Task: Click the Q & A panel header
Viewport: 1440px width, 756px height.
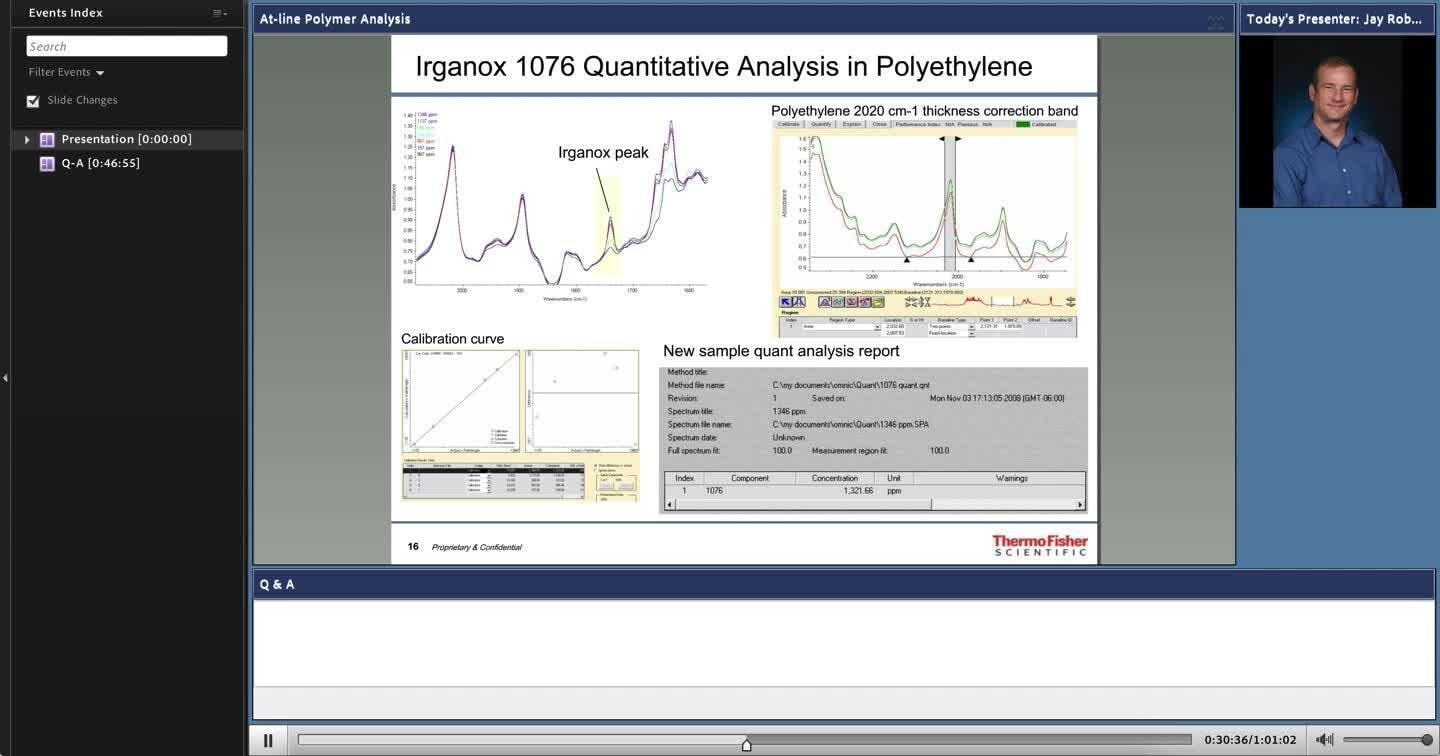Action: pos(277,584)
